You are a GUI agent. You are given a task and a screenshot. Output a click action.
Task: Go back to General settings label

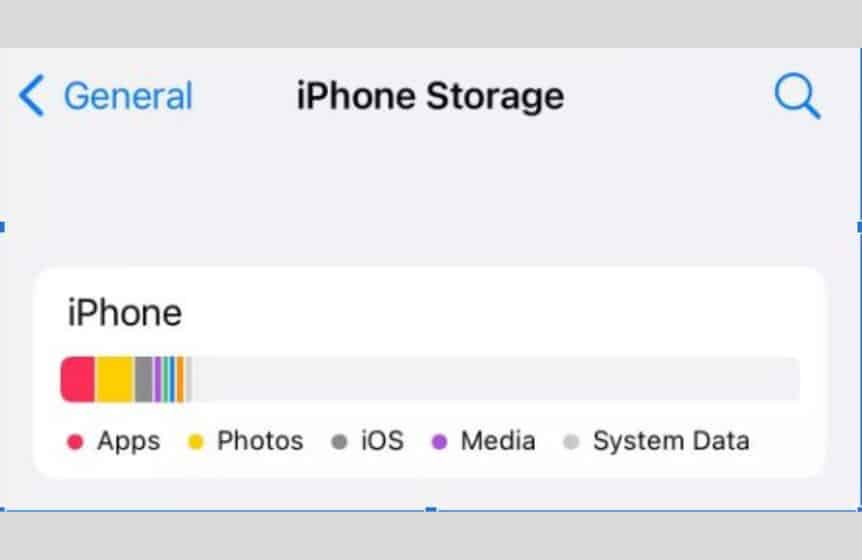coord(127,97)
